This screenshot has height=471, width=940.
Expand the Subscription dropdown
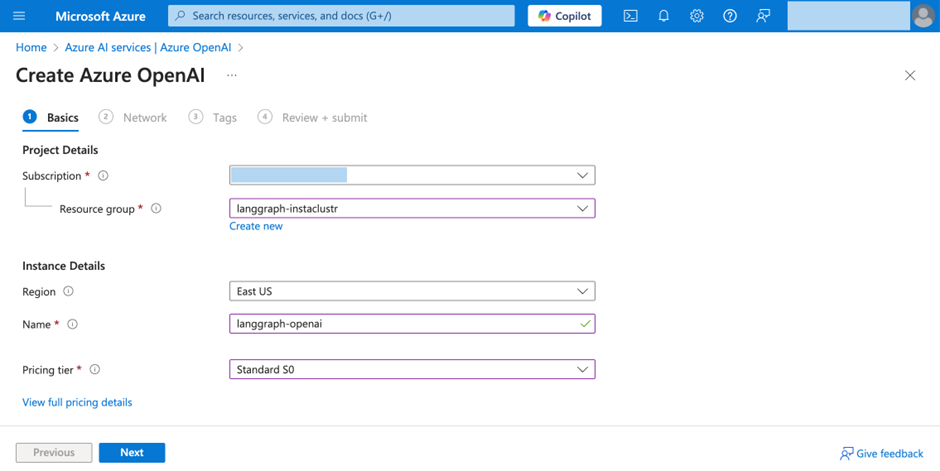[x=412, y=175]
